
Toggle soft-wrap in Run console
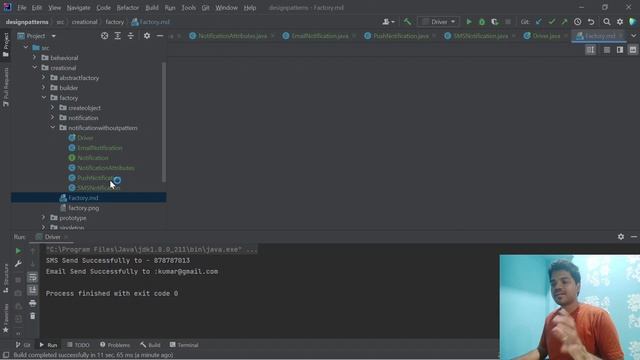[33, 278]
